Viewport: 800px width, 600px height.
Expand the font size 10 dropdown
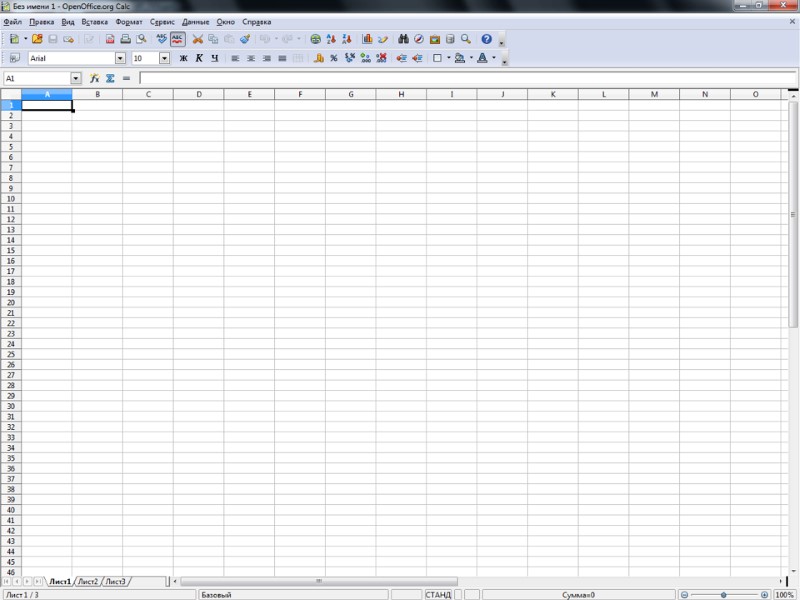click(164, 58)
